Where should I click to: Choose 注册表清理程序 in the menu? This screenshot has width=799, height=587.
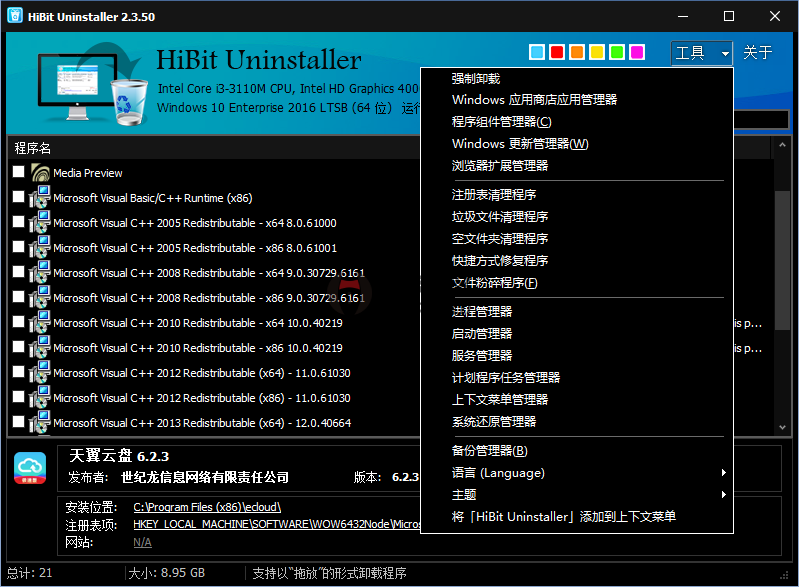494,194
